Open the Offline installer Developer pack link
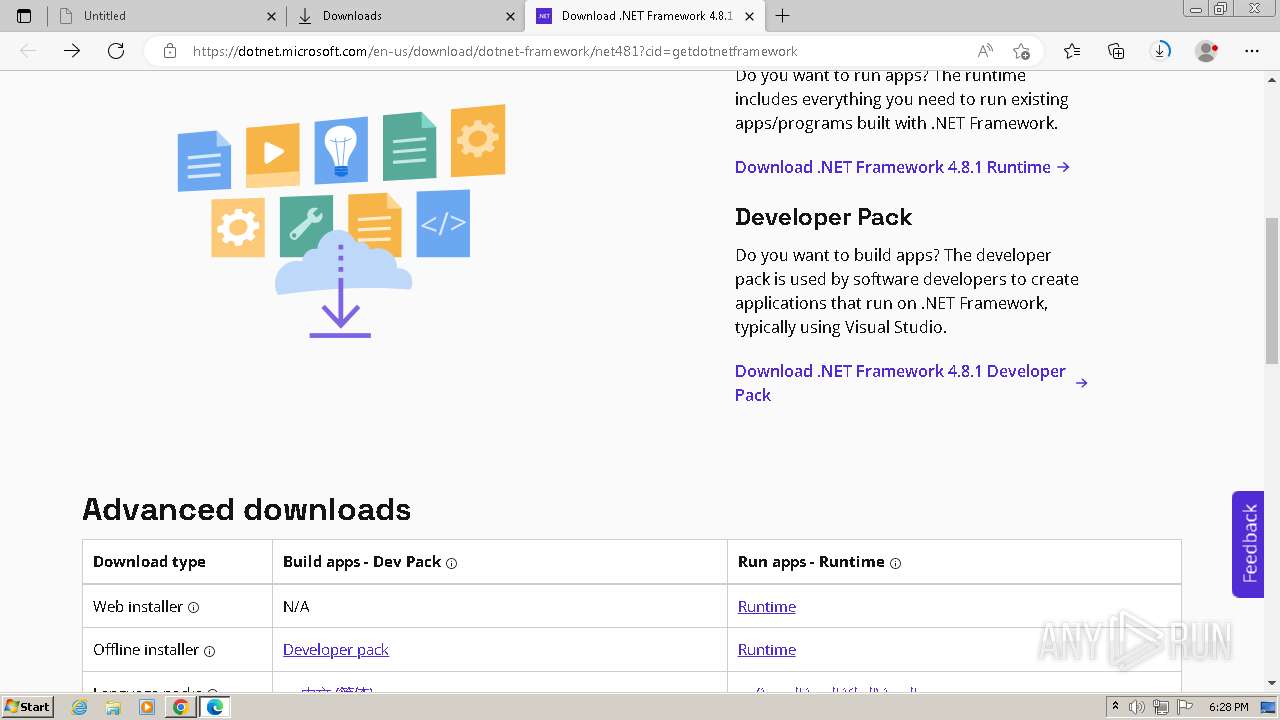The height and width of the screenshot is (720, 1280). [336, 649]
